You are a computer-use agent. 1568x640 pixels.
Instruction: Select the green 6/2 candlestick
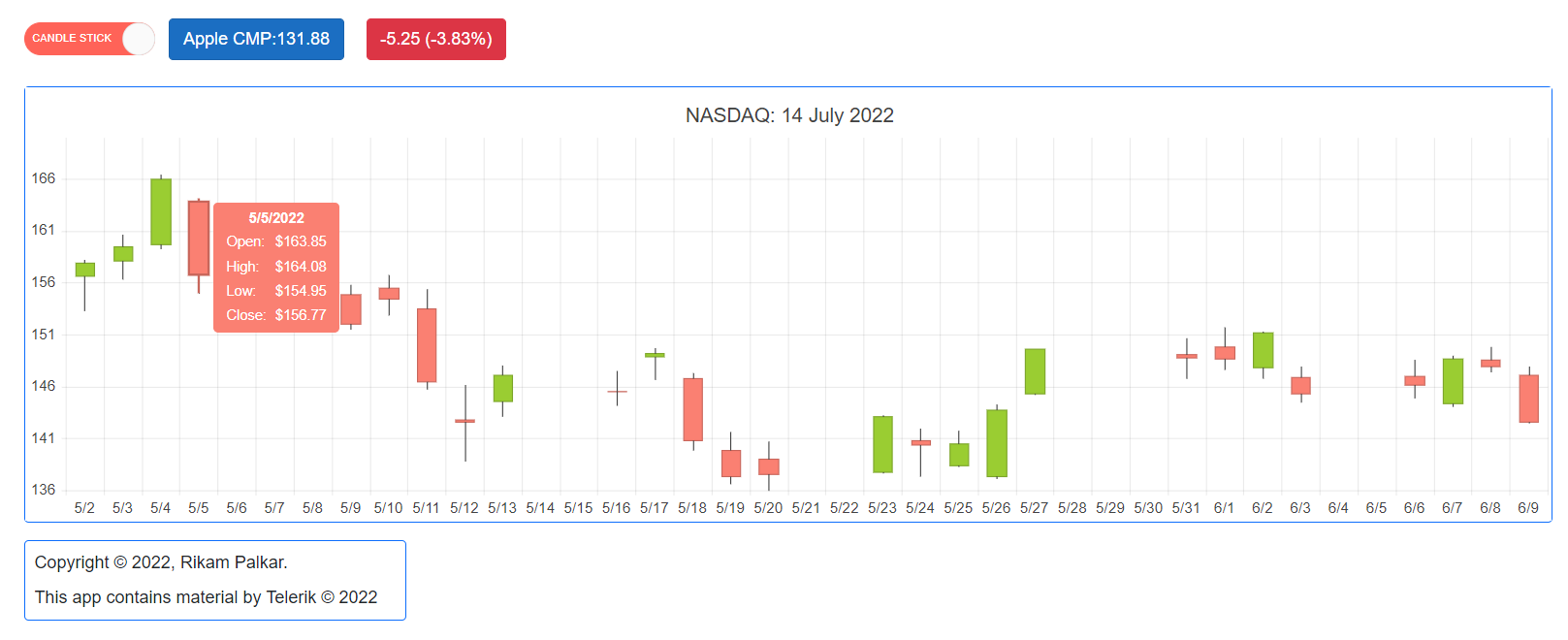click(1263, 350)
